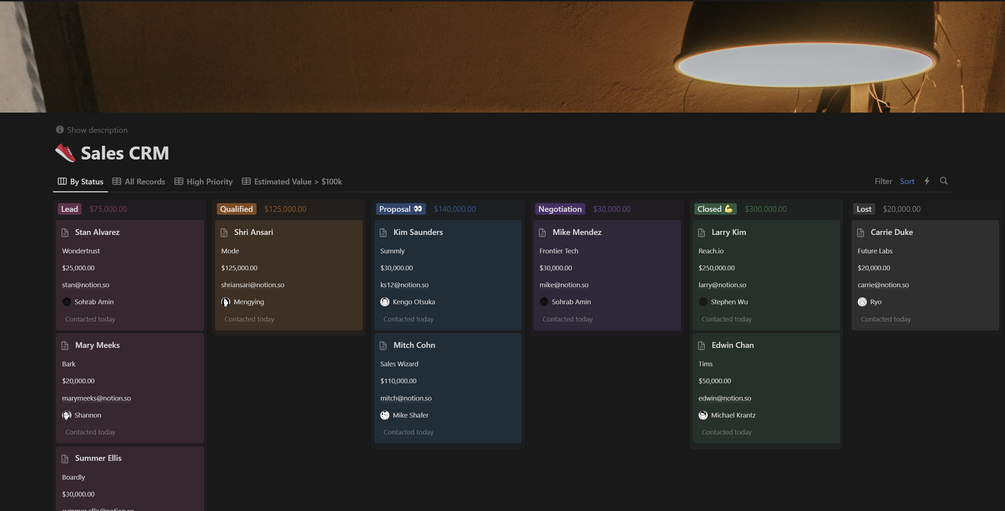Open the Mitch Cohn card
This screenshot has height=511, width=1005.
[448, 388]
